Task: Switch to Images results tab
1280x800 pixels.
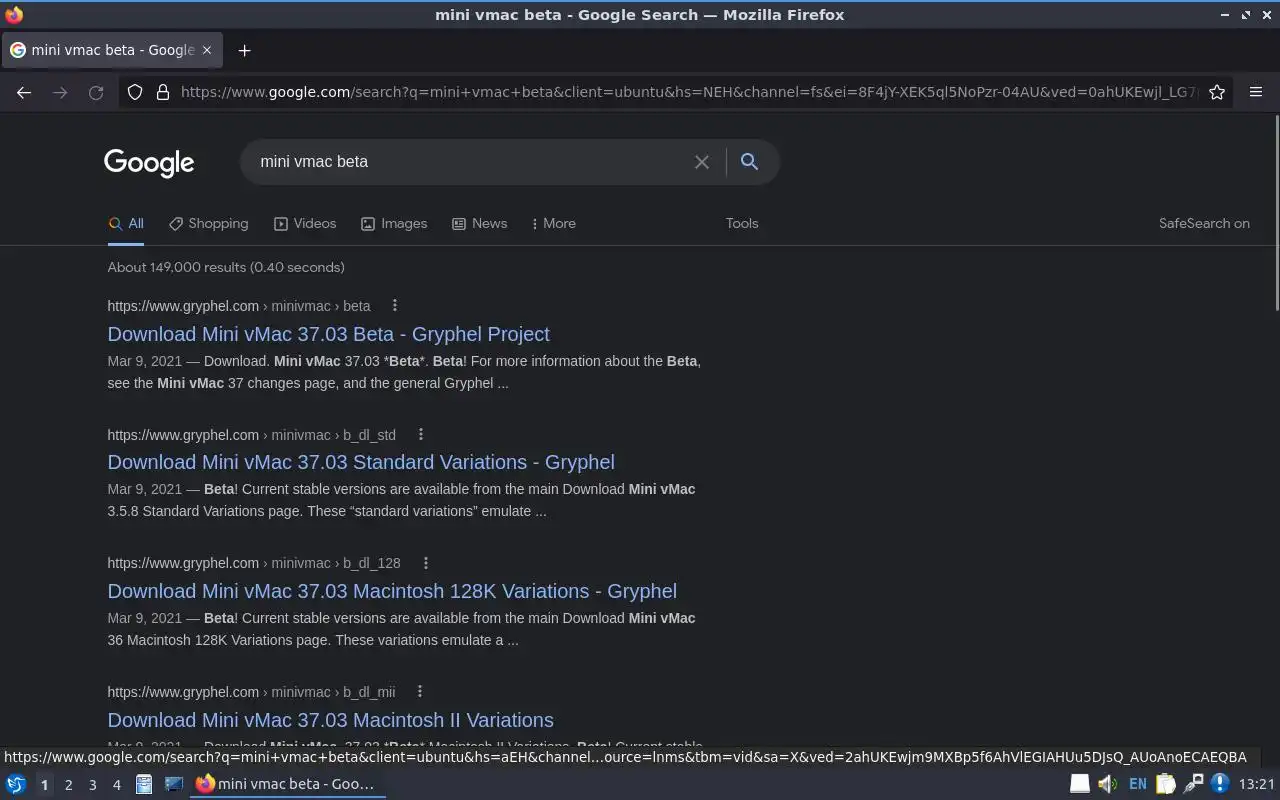Action: (x=394, y=224)
